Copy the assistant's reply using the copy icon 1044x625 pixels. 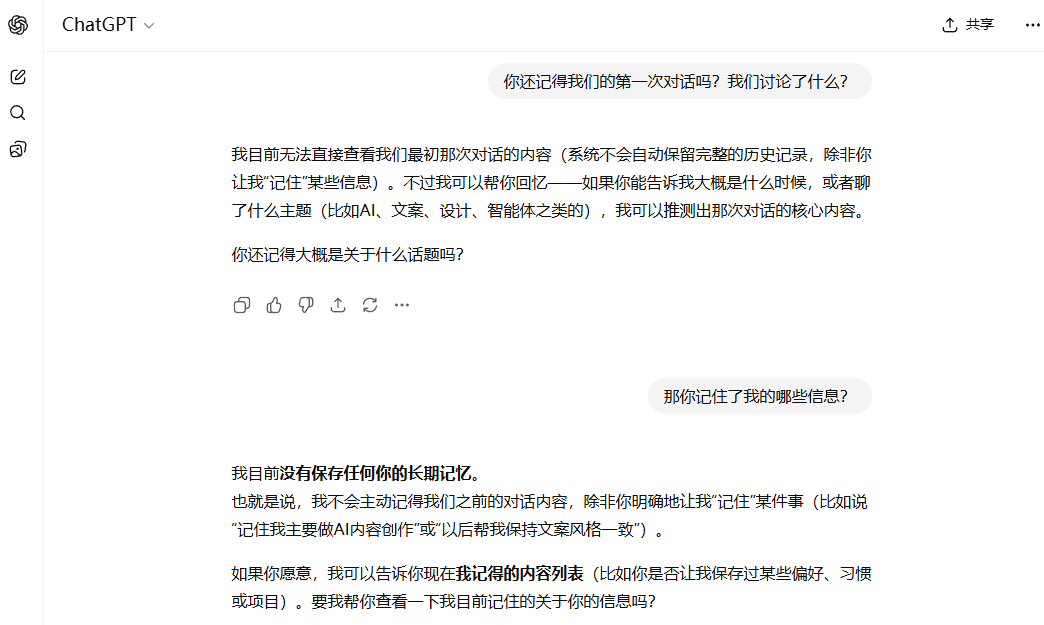point(241,305)
